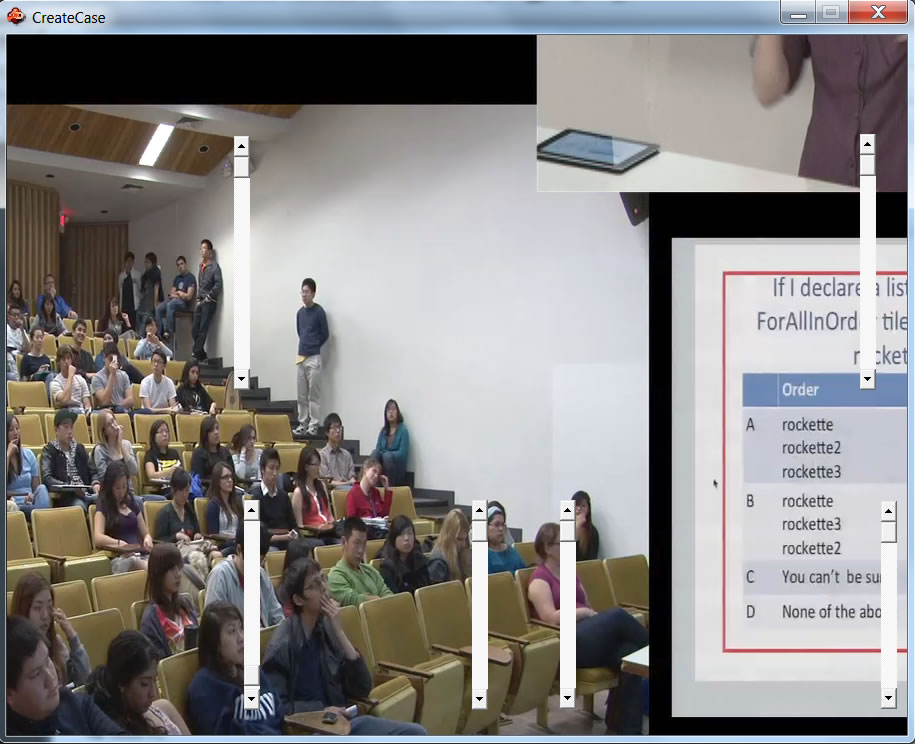Click down arrow of scrollbar beside Order header

[x=867, y=379]
